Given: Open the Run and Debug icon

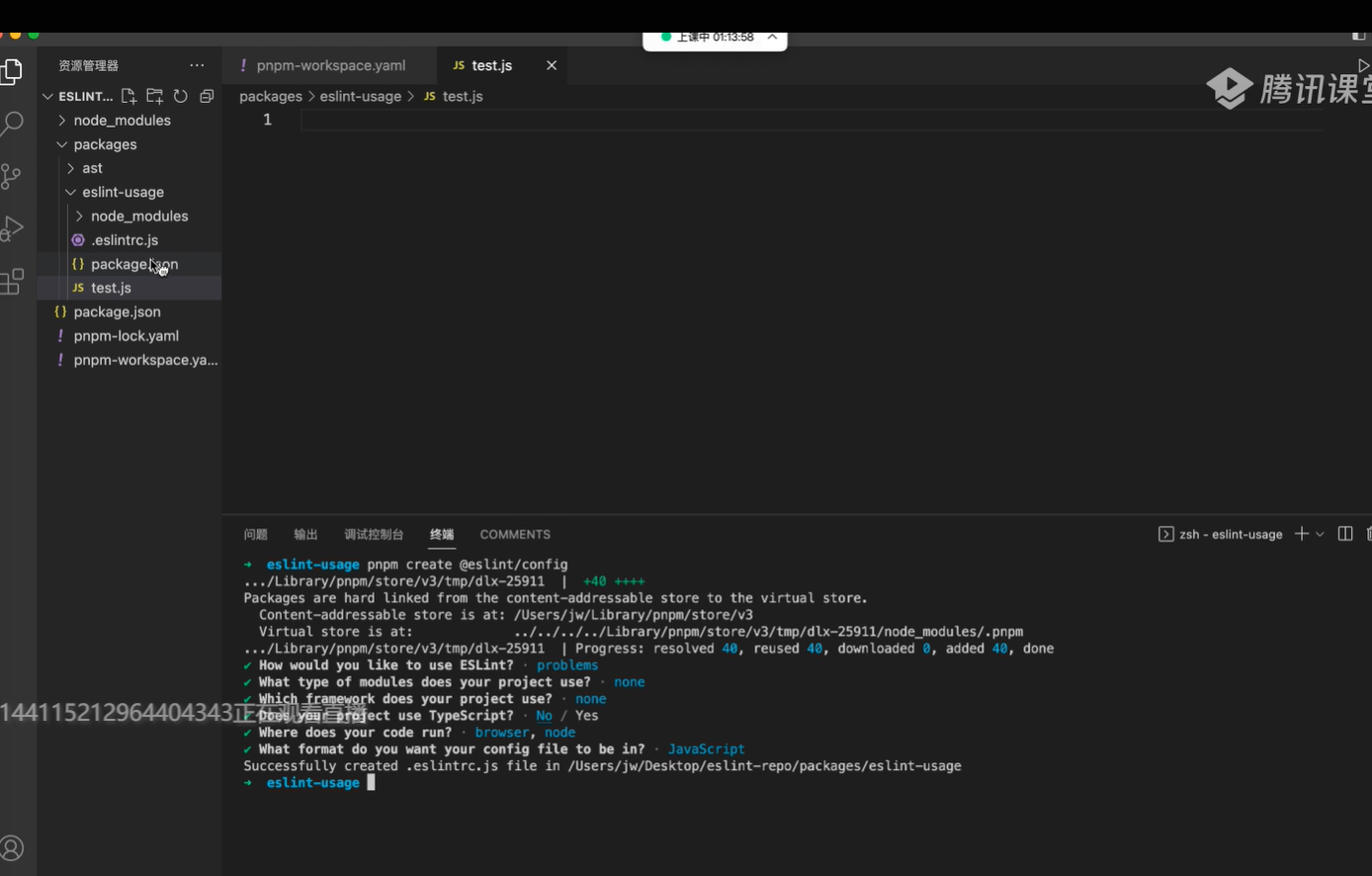Looking at the screenshot, I should 12,228.
